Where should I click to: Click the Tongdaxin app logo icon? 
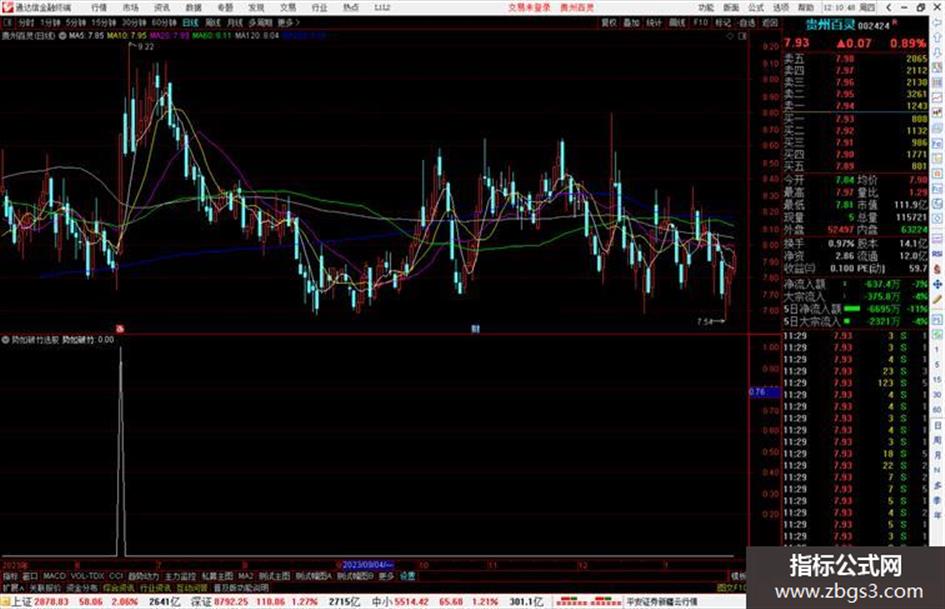click(x=7, y=7)
